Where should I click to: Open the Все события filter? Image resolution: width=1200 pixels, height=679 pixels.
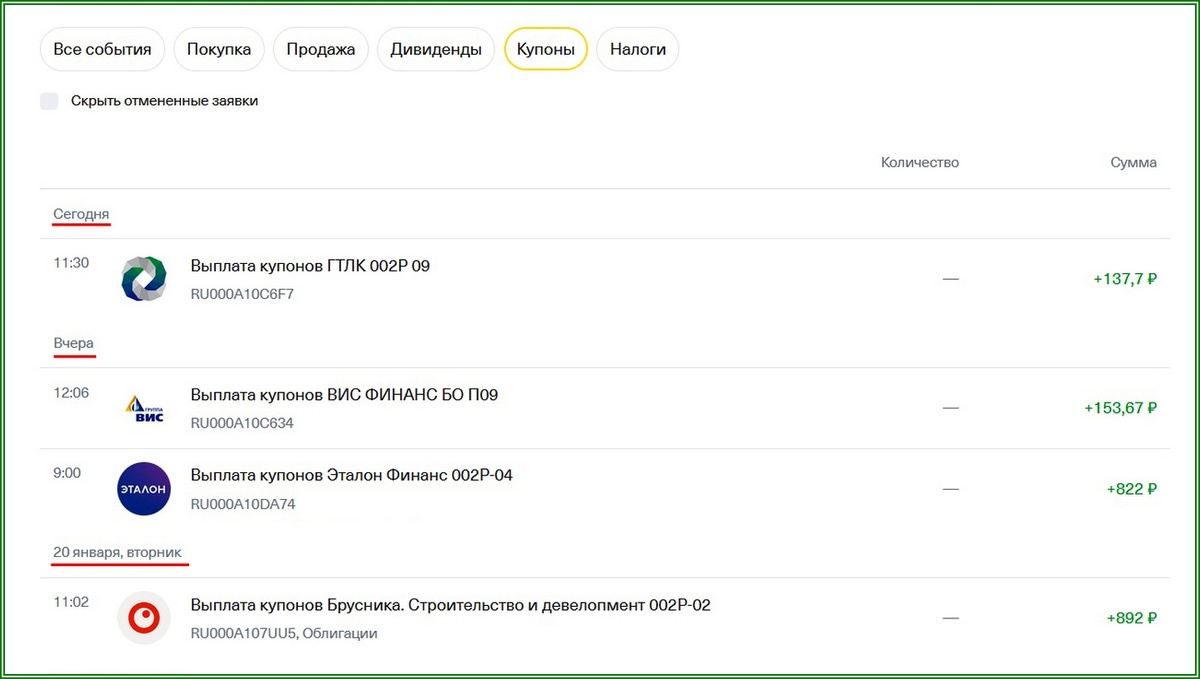(x=101, y=48)
